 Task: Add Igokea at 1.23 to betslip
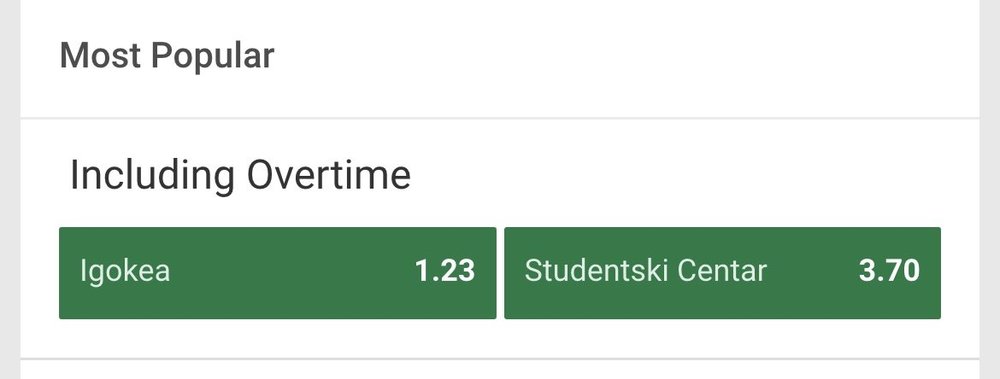coord(277,272)
